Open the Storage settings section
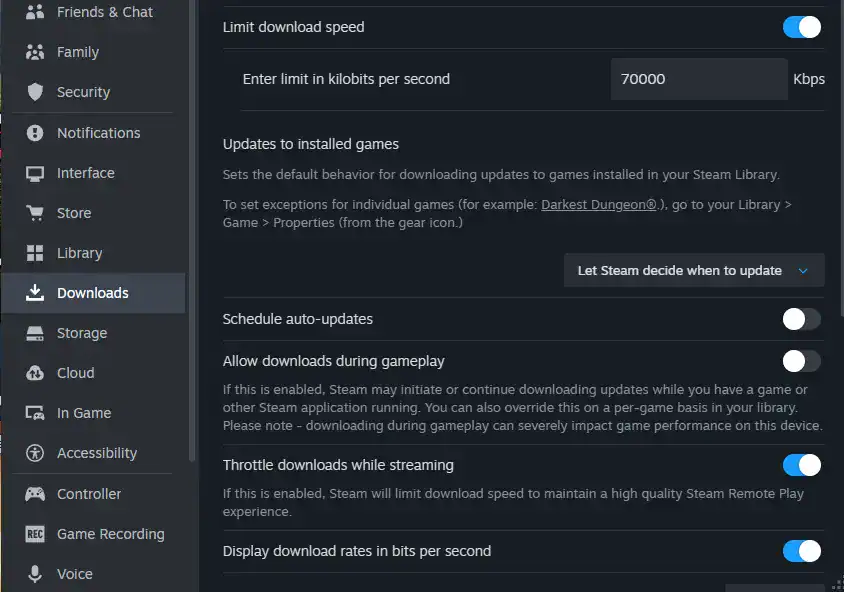844x592 pixels. pyautogui.click(x=82, y=333)
